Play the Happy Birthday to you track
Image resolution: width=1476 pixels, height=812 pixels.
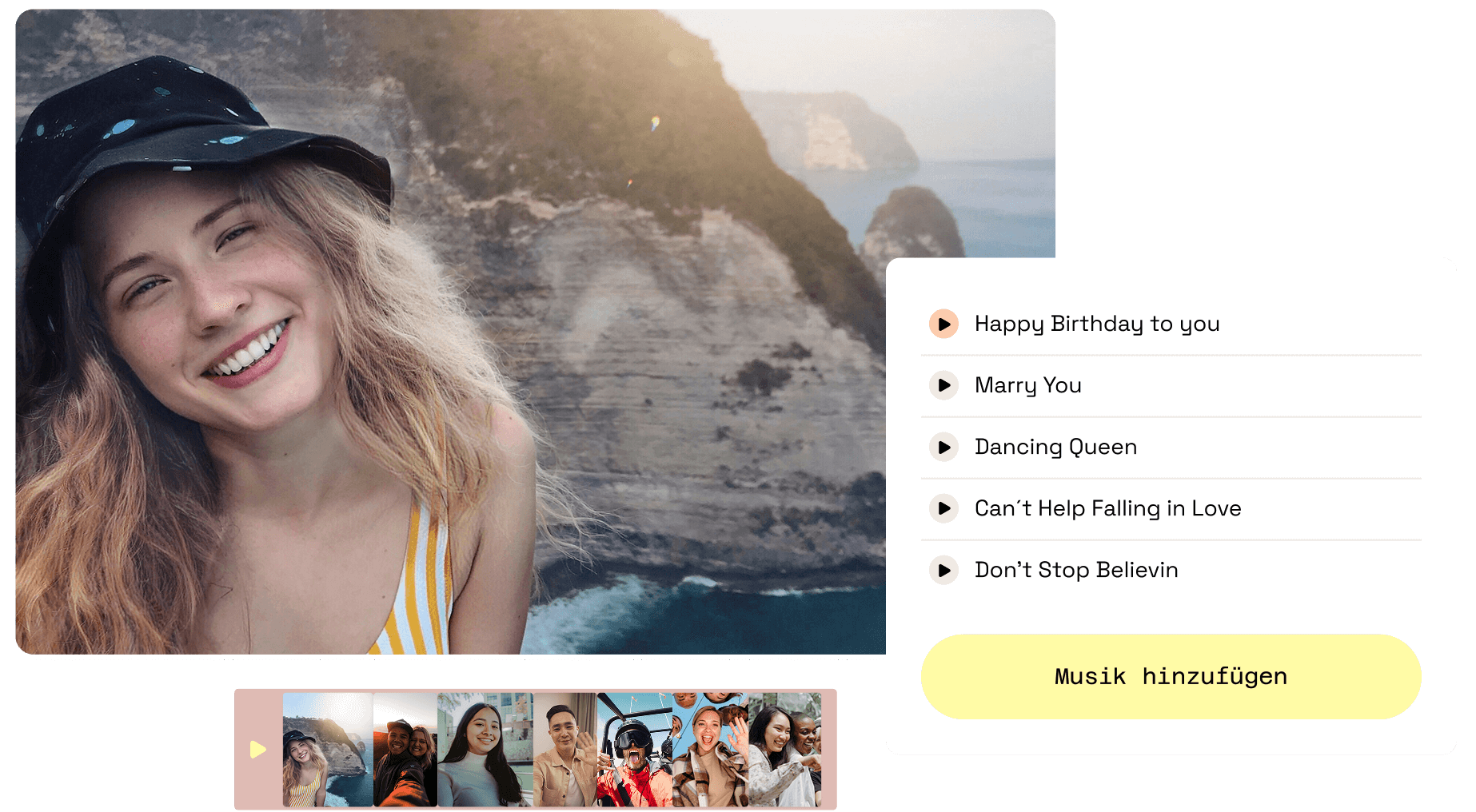click(x=943, y=324)
